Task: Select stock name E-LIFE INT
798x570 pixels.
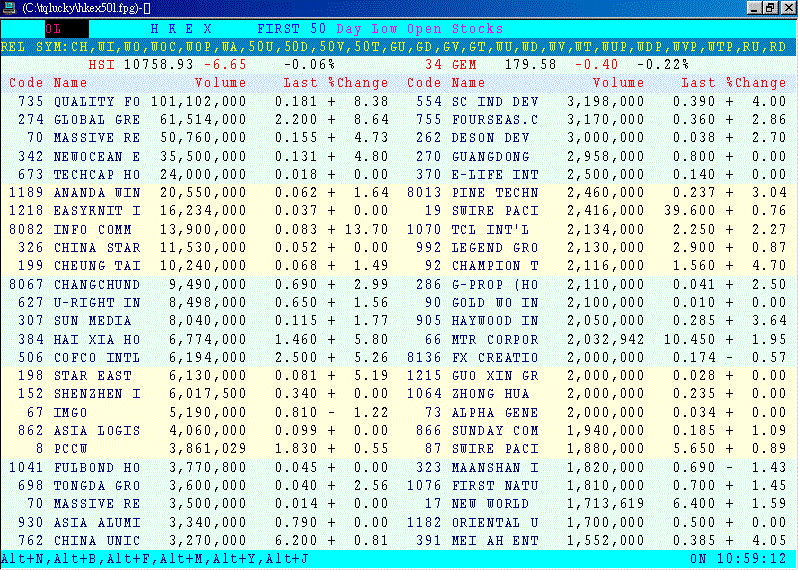Action: (x=495, y=175)
